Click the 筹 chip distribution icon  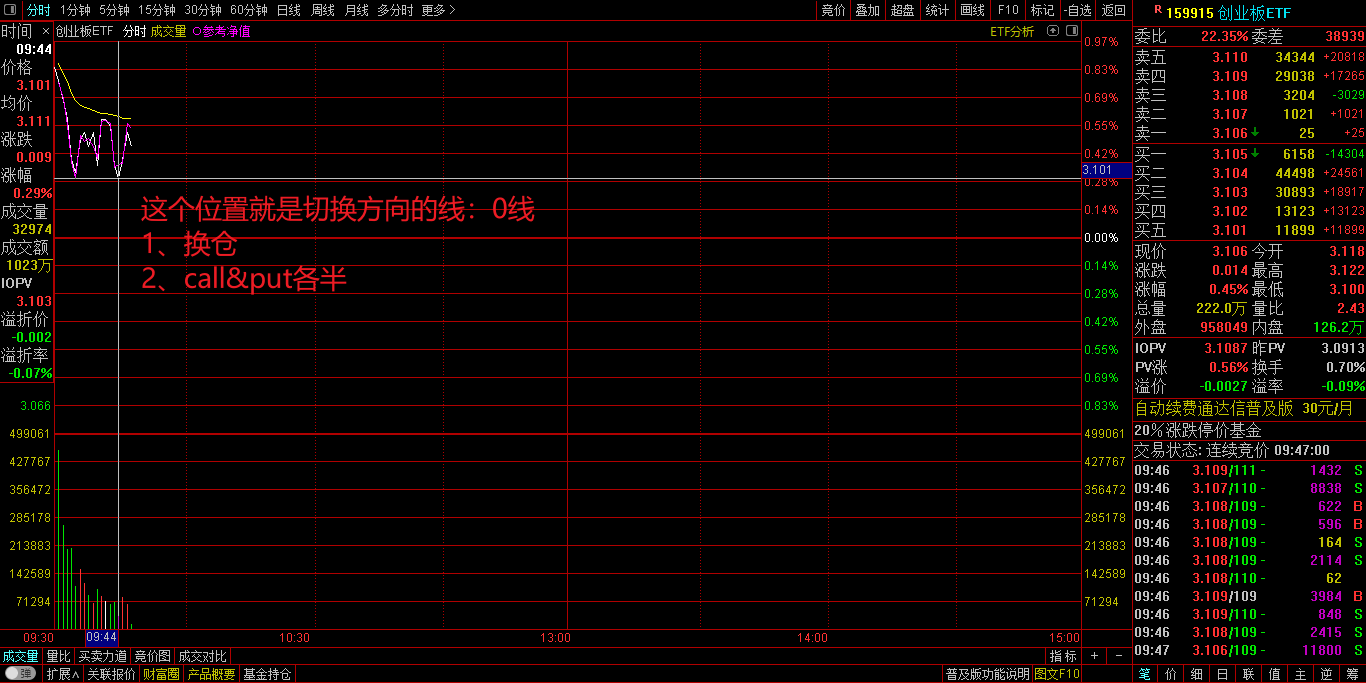[x=1353, y=674]
